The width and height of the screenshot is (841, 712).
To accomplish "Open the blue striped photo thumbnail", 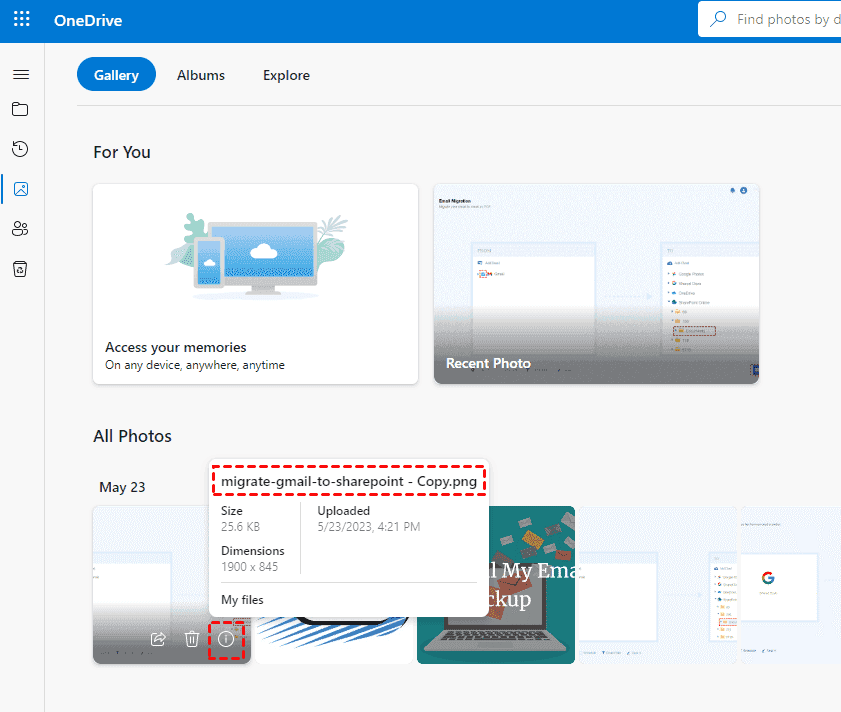I will [x=334, y=640].
